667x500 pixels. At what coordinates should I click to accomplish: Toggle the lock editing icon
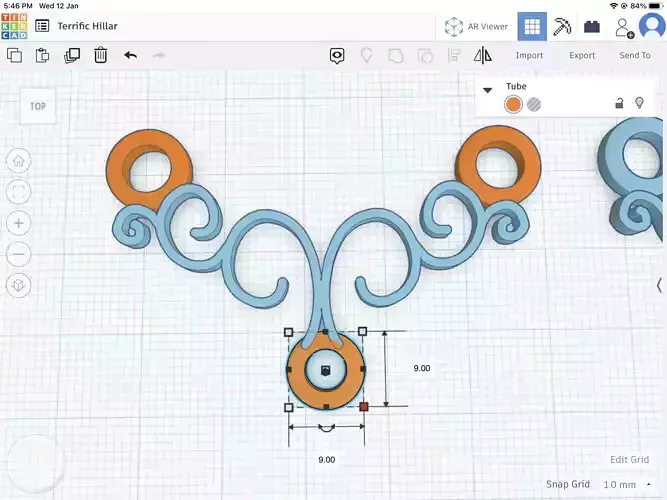click(x=619, y=103)
